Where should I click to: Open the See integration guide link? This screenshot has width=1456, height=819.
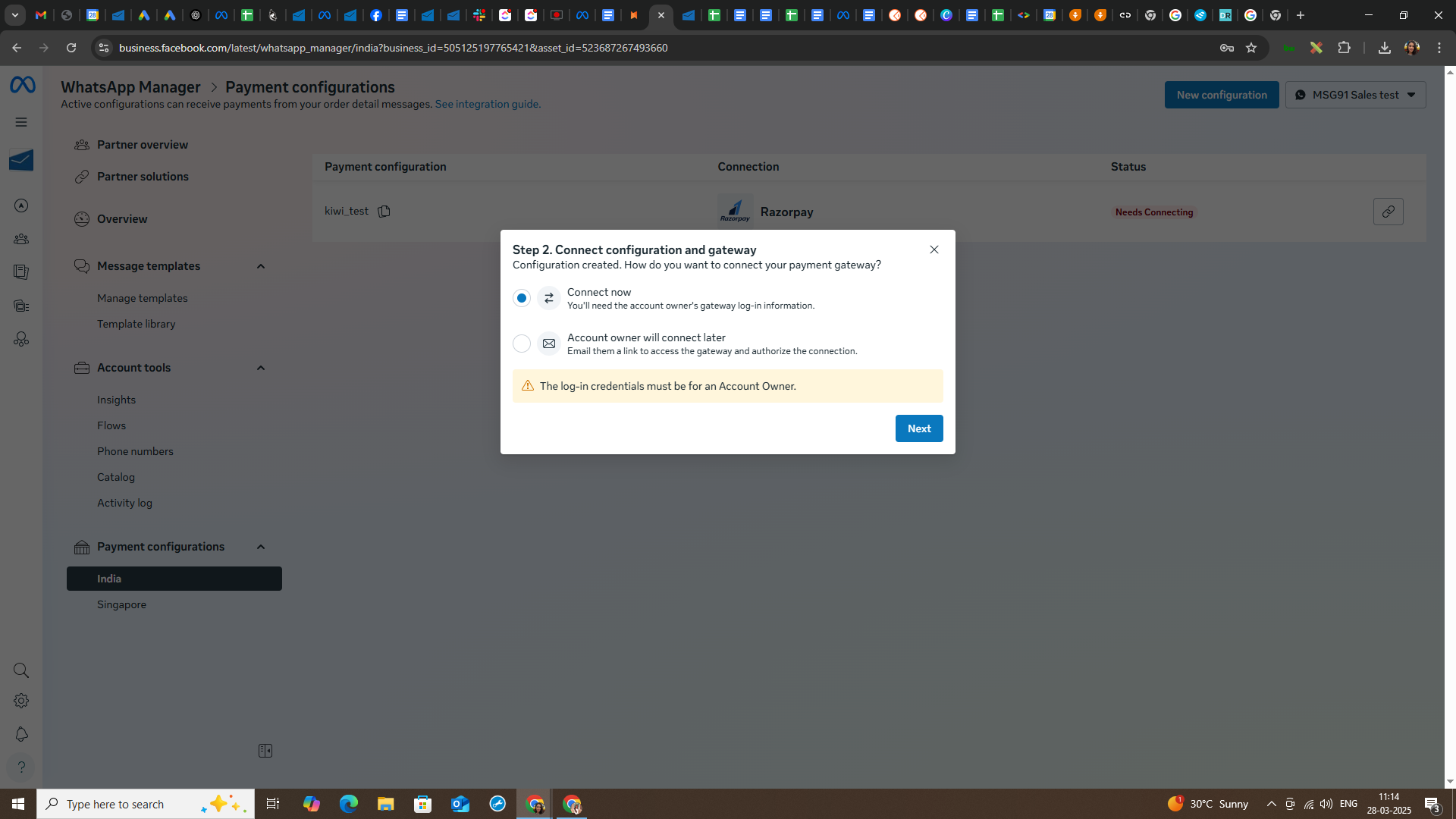click(x=488, y=104)
